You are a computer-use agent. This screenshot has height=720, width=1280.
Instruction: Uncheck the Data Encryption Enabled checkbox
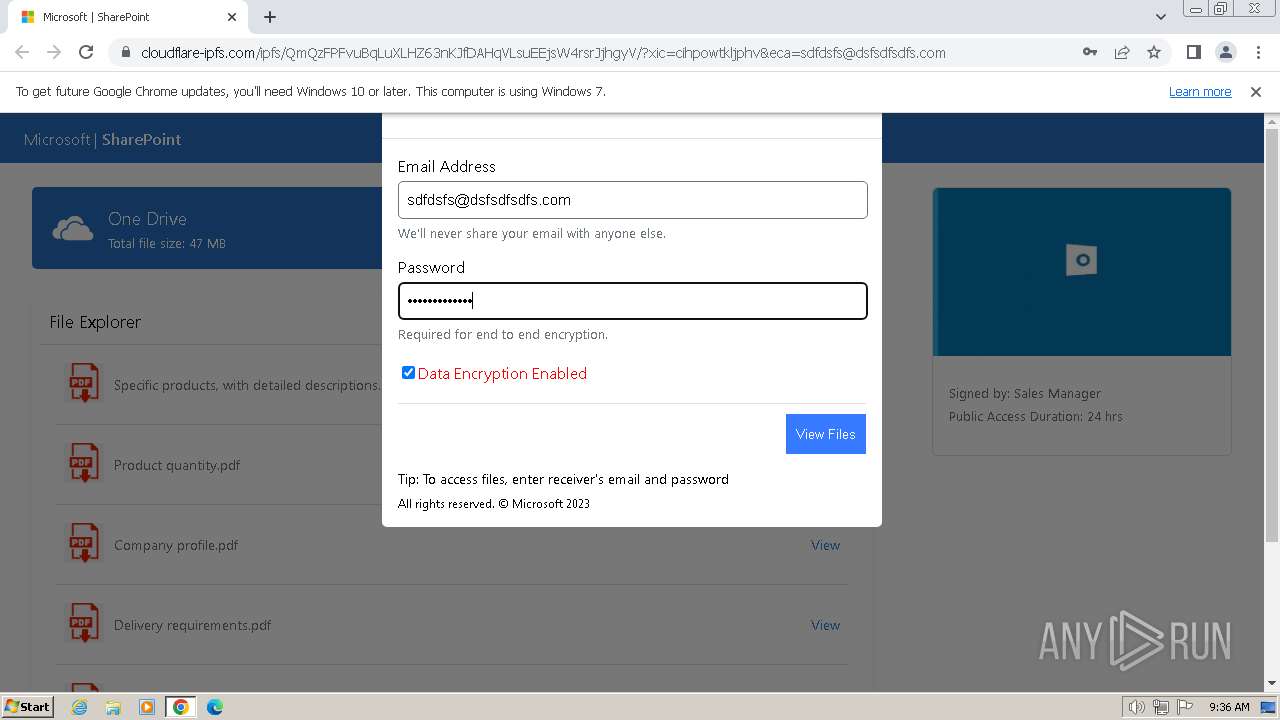408,373
